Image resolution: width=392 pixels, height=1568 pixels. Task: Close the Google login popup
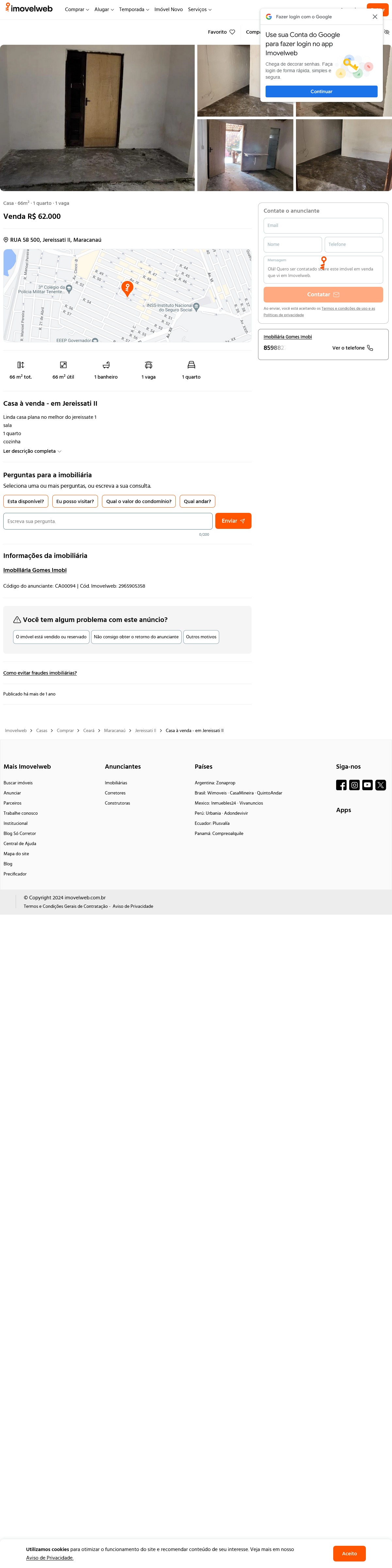pyautogui.click(x=375, y=17)
